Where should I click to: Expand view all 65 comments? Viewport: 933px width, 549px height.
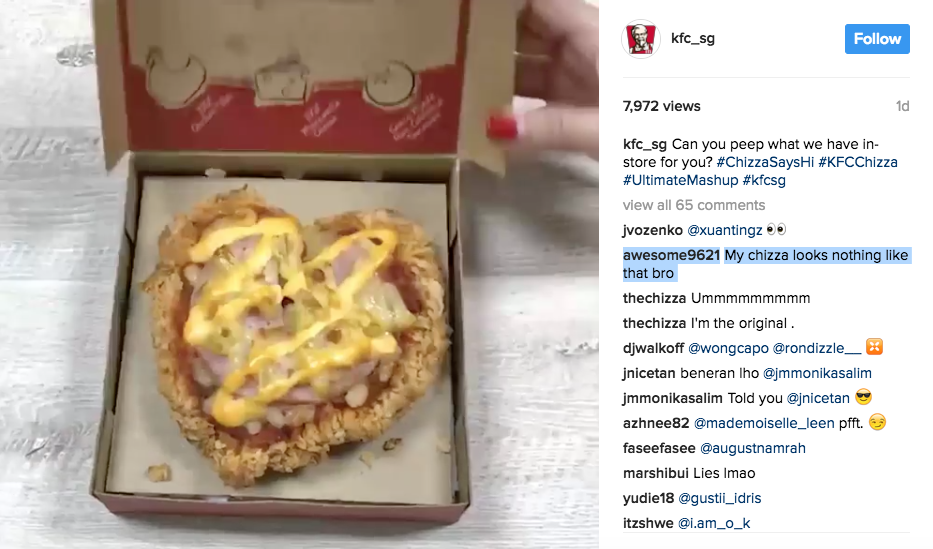point(694,205)
